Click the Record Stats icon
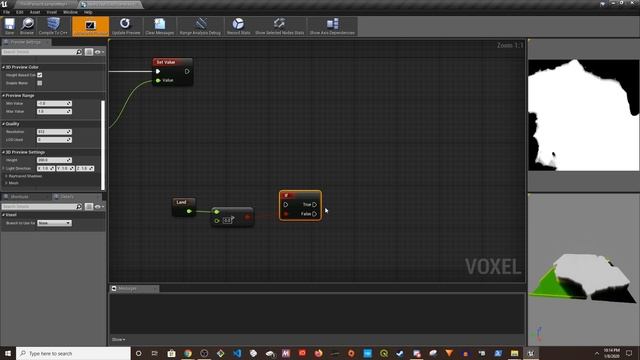The image size is (640, 360). pyautogui.click(x=238, y=26)
